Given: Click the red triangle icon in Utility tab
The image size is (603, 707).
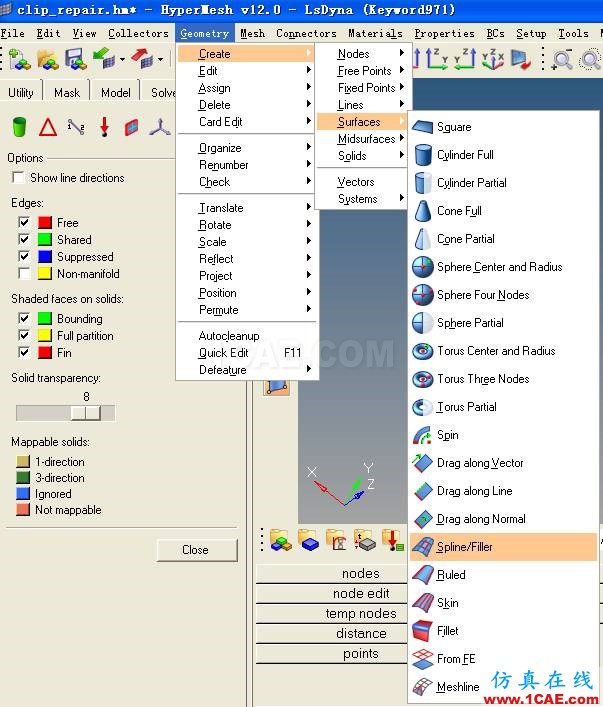Looking at the screenshot, I should coord(48,127).
